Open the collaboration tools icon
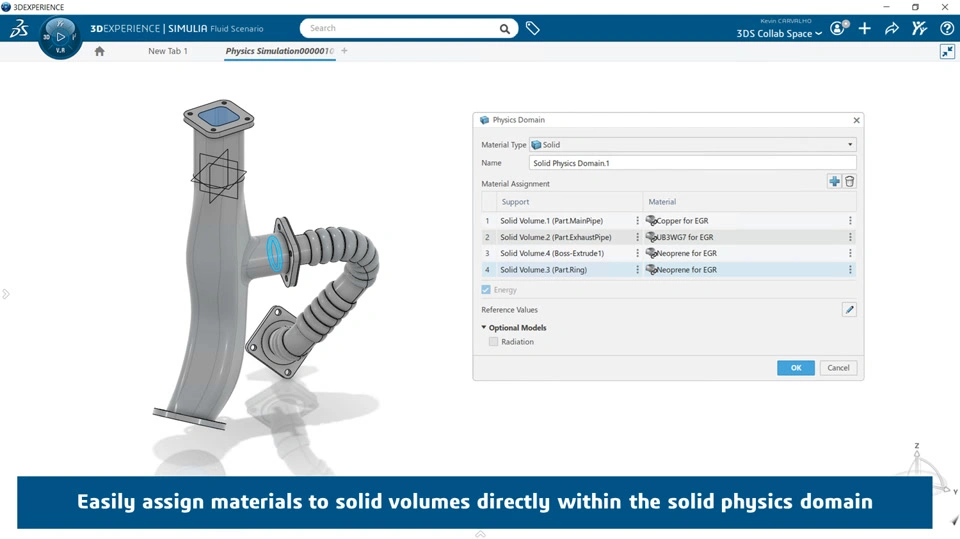Viewport: 960px width, 539px height. (919, 28)
